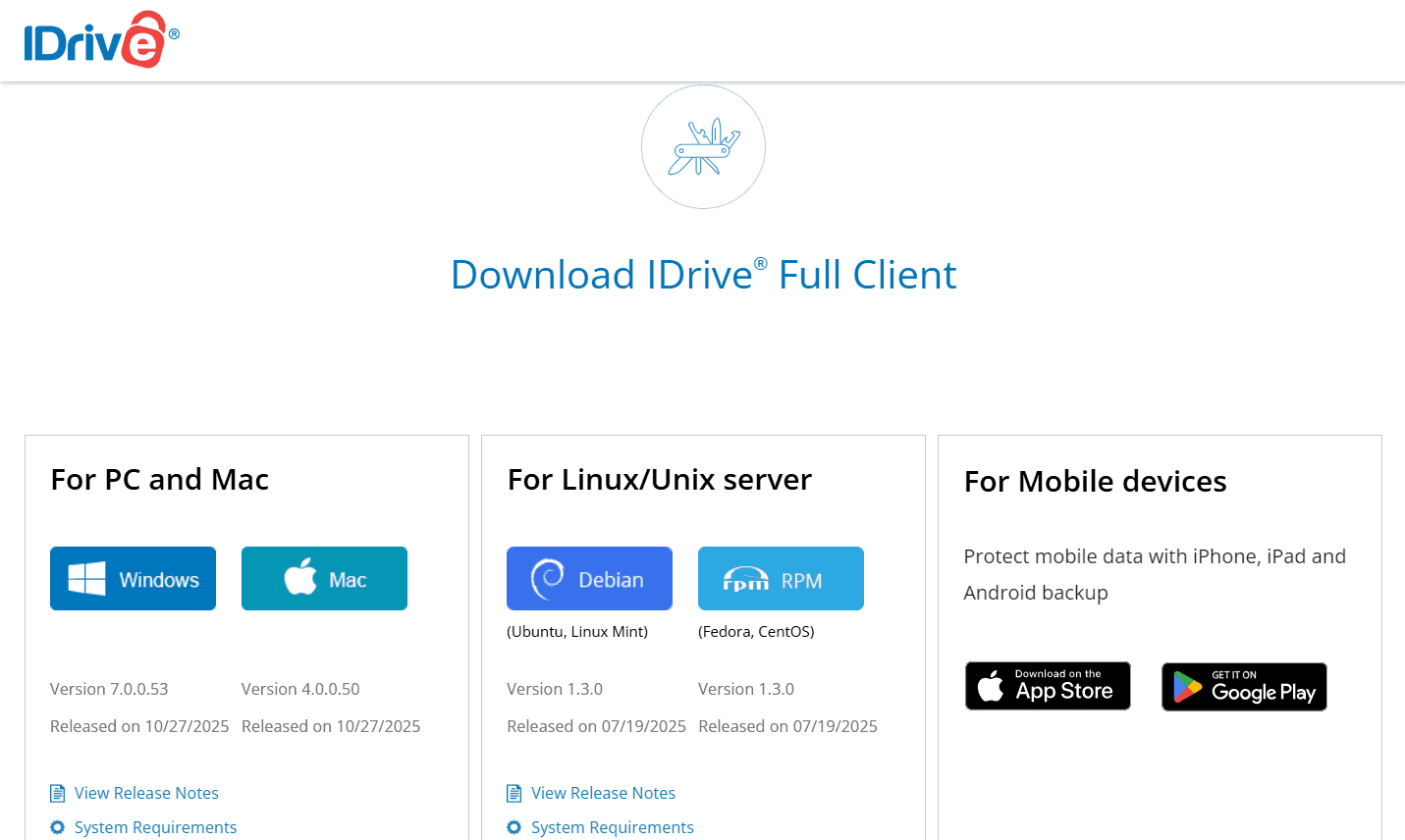Viewport: 1405px width, 840px height.
Task: View Release Notes for Linux/Unix server
Action: point(603,793)
